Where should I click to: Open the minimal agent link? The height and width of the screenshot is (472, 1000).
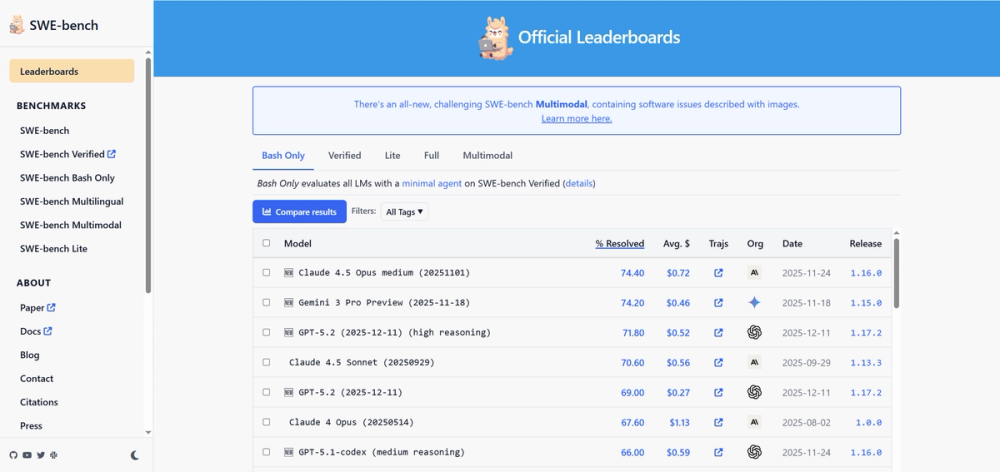[x=432, y=184]
